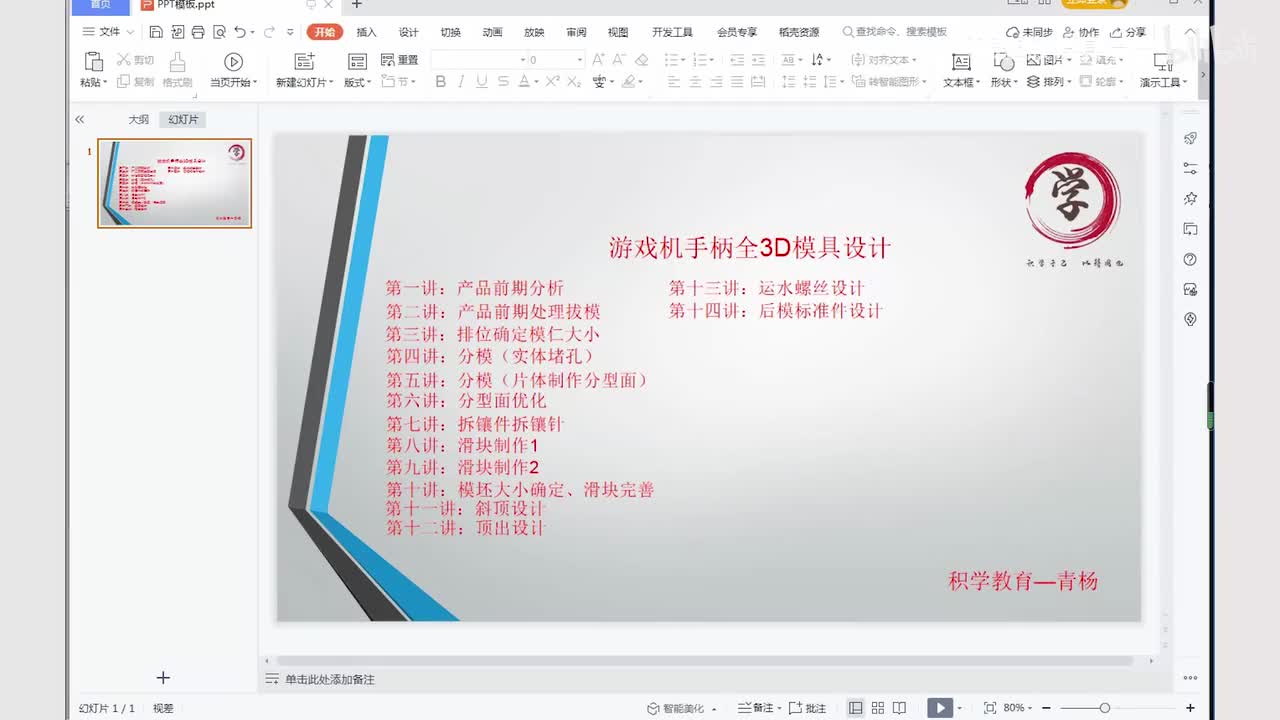Click the New Slide (新建幻灯片) icon
Image resolution: width=1280 pixels, height=720 pixels.
click(304, 62)
